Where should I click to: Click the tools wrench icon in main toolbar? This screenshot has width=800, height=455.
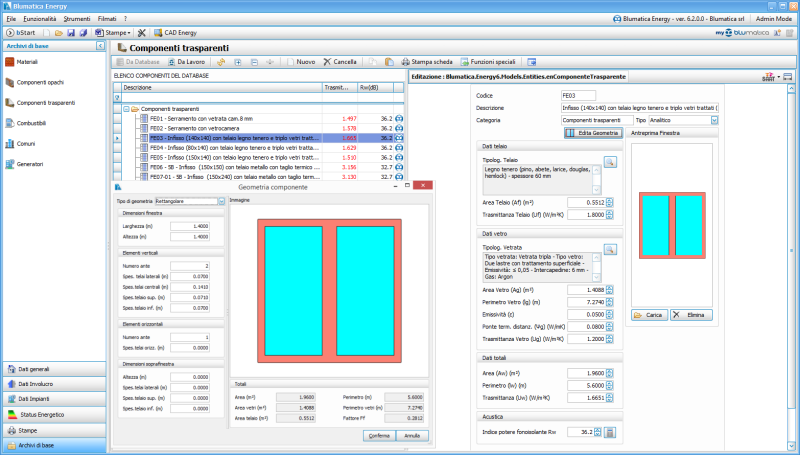[142, 33]
